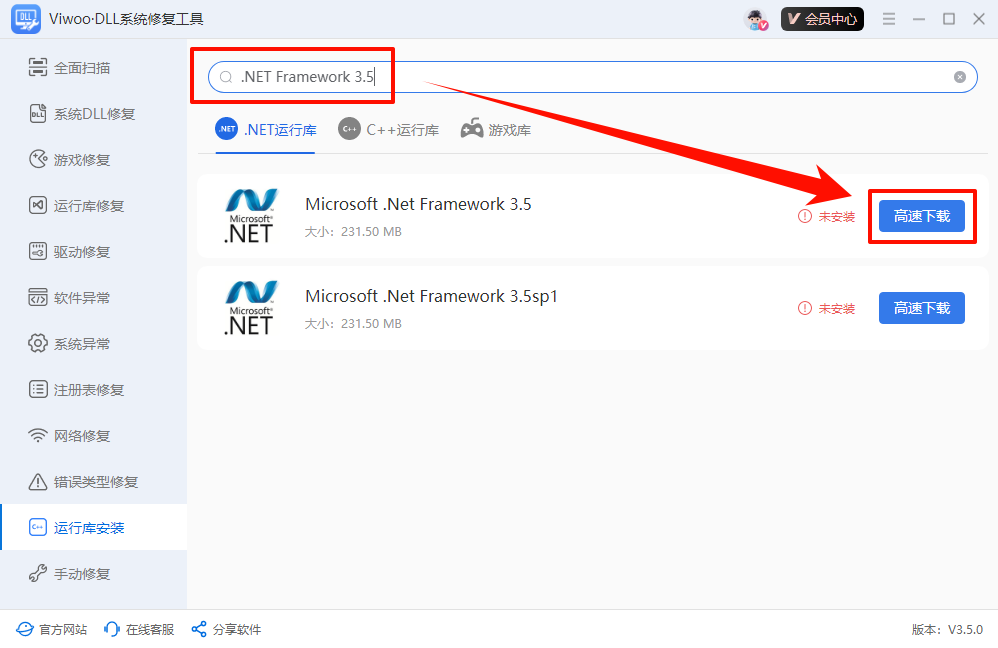Clear the search box text

pos(960,77)
